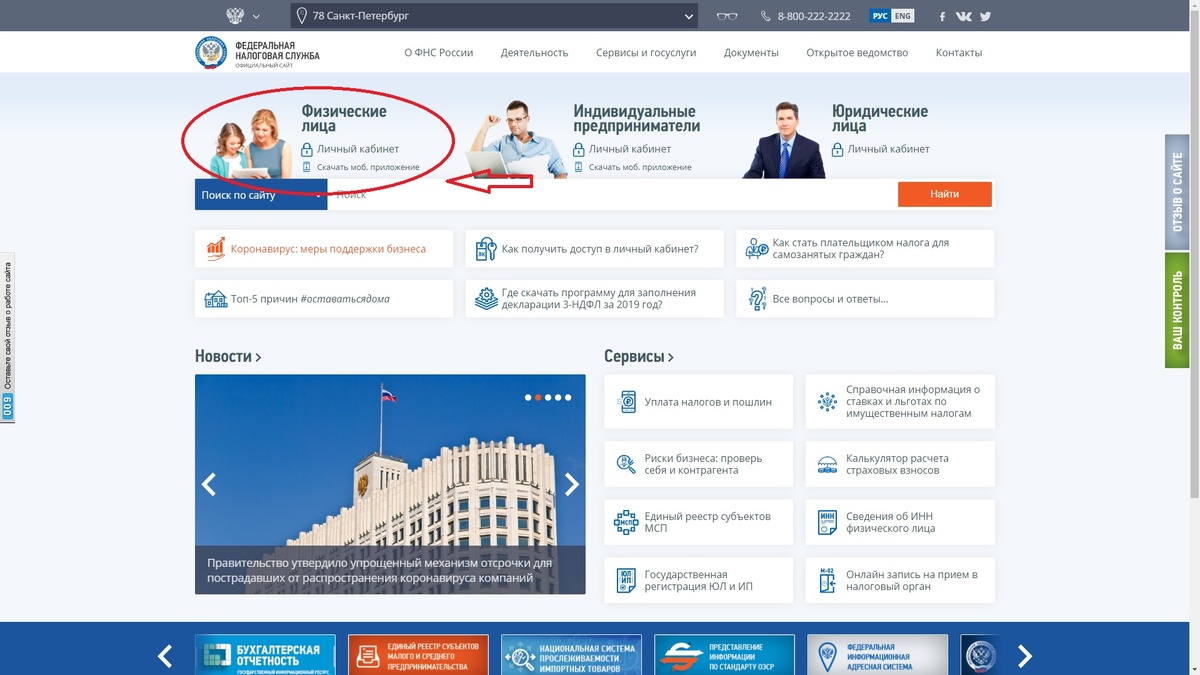Open the VK social network icon

coord(964,16)
